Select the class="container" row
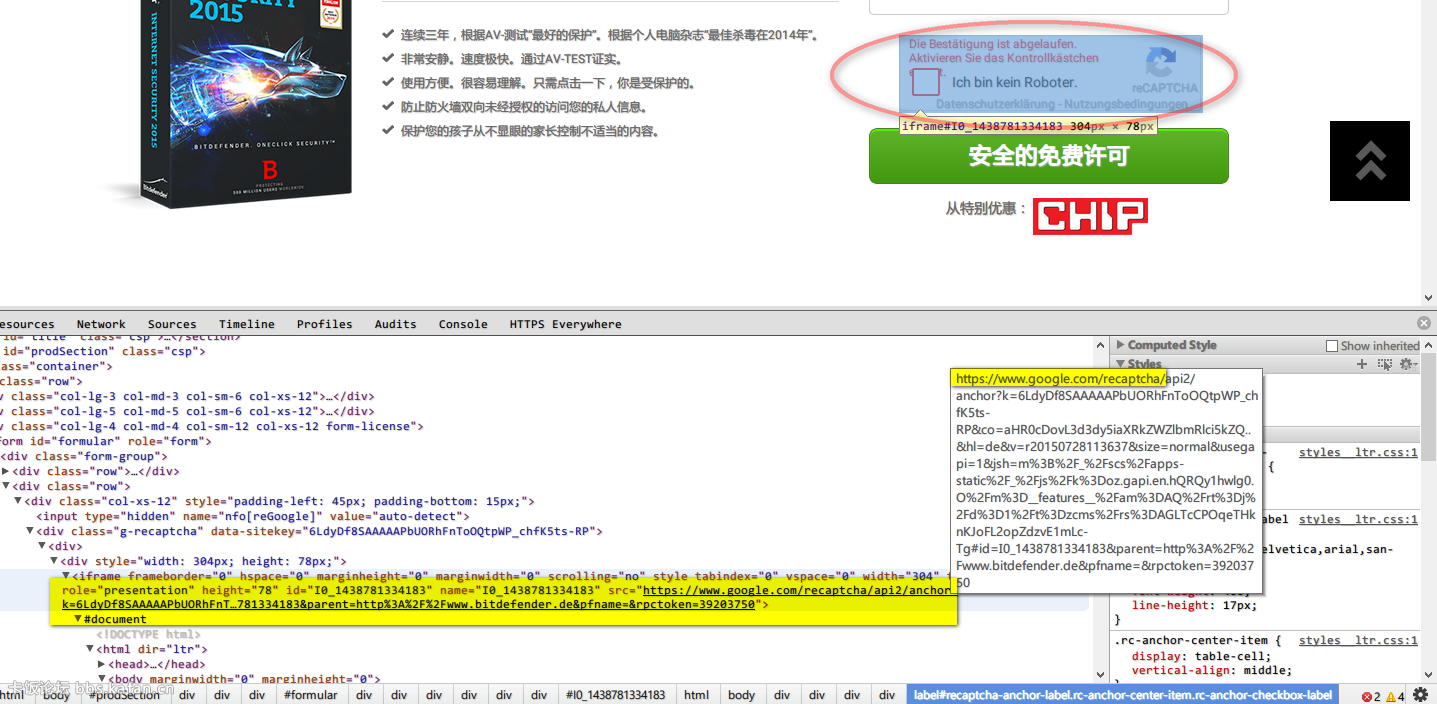 (x=57, y=366)
